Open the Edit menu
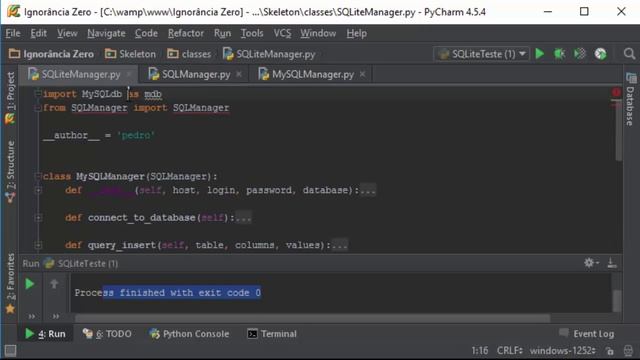The width and height of the screenshot is (640, 360). point(38,33)
